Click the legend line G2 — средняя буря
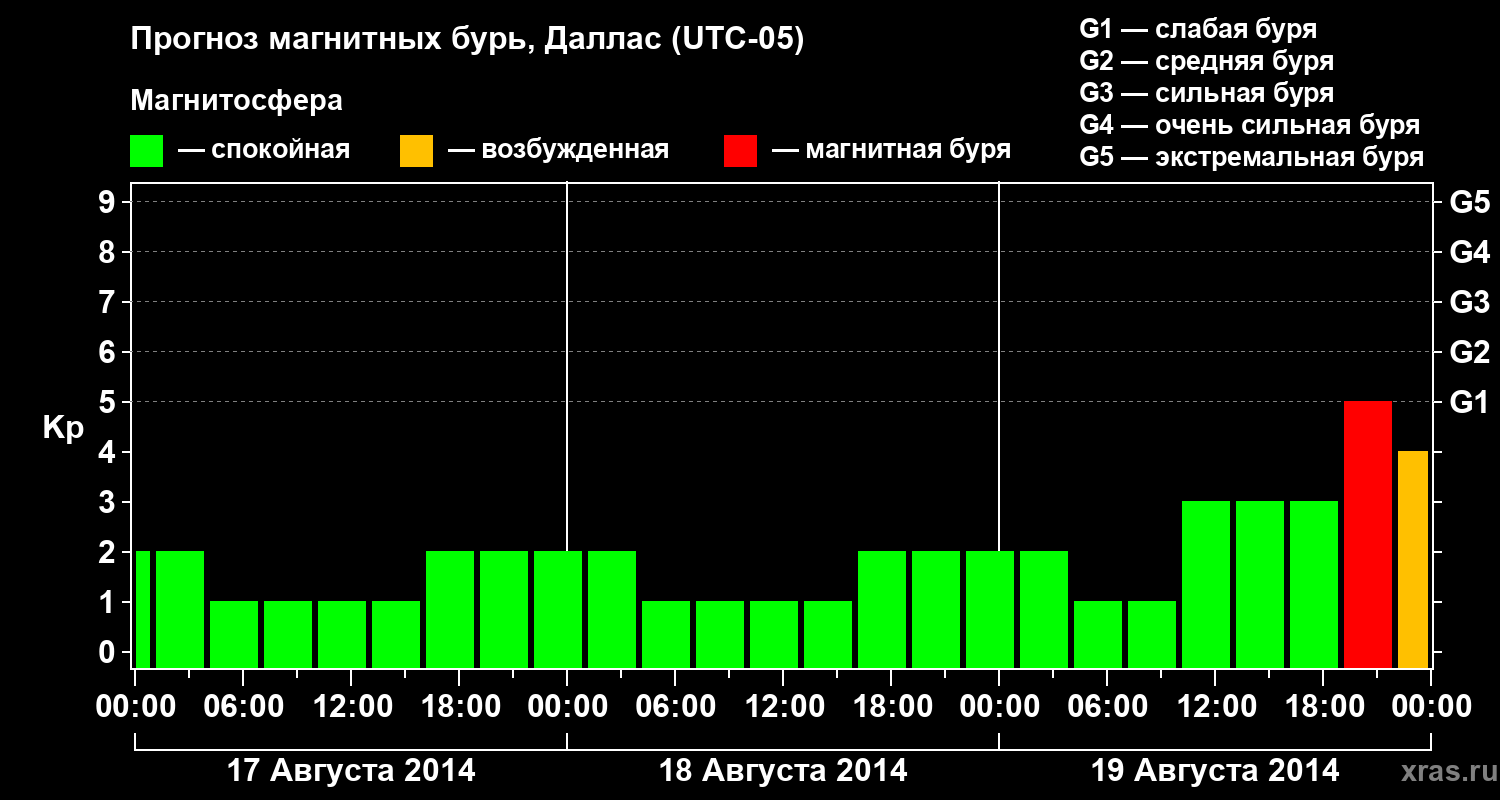The height and width of the screenshot is (800, 1500). click(1207, 61)
